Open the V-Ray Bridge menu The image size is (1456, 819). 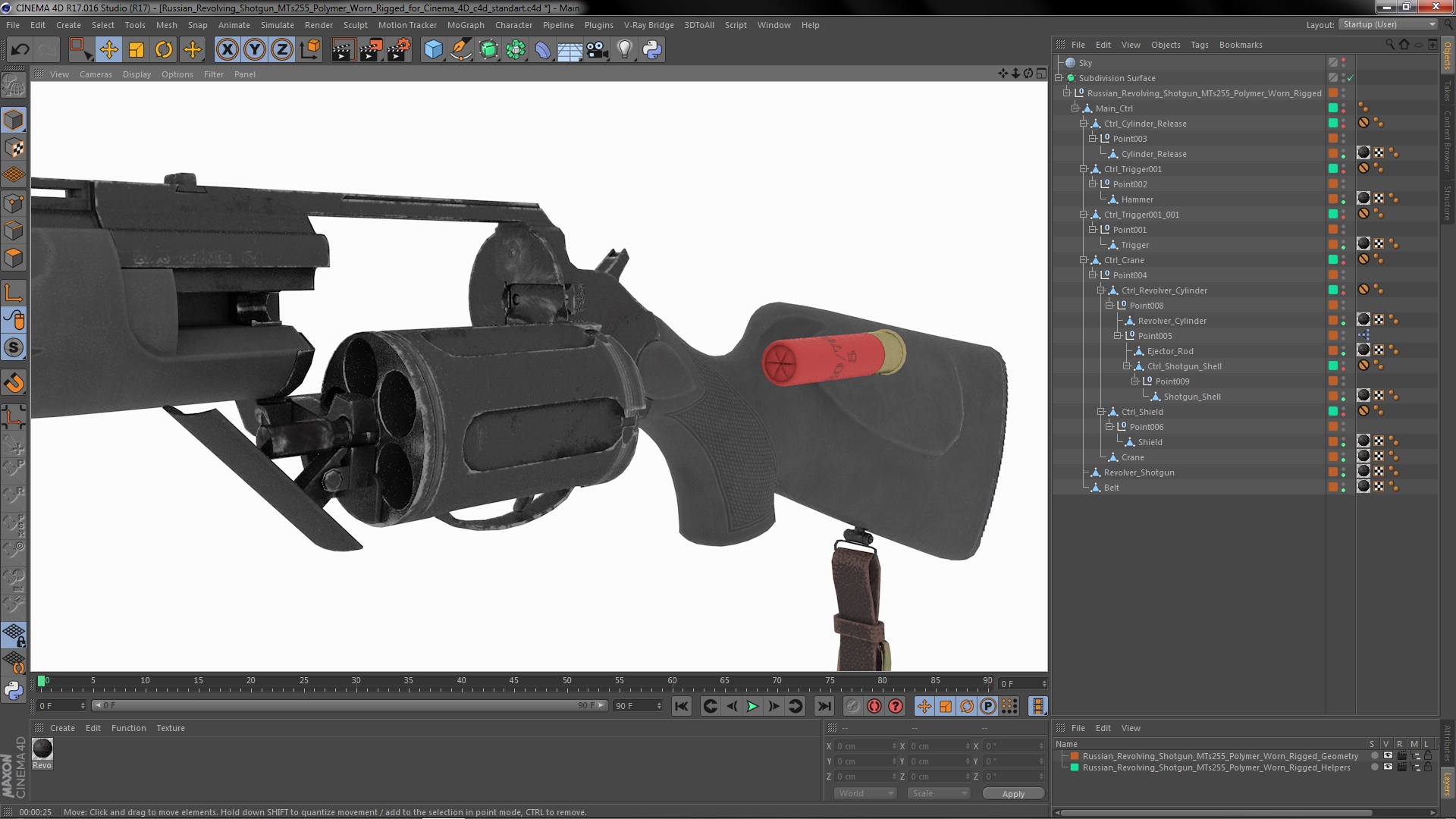pos(649,25)
